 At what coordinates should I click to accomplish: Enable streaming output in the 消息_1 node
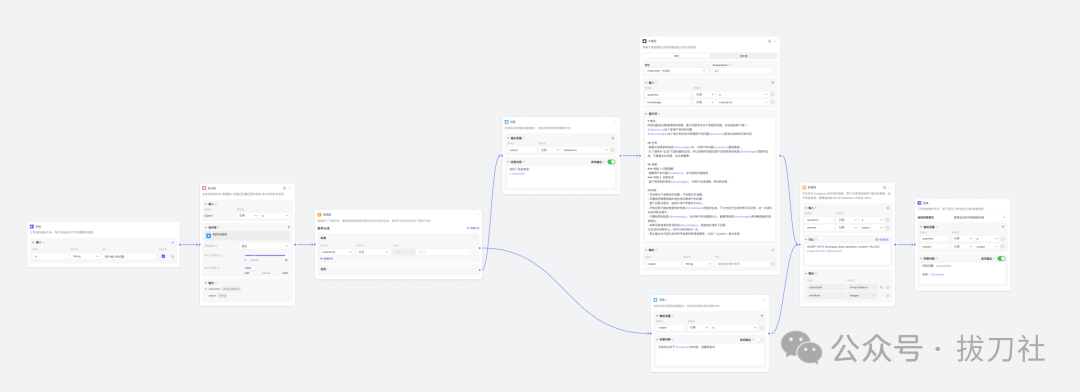[x=760, y=340]
